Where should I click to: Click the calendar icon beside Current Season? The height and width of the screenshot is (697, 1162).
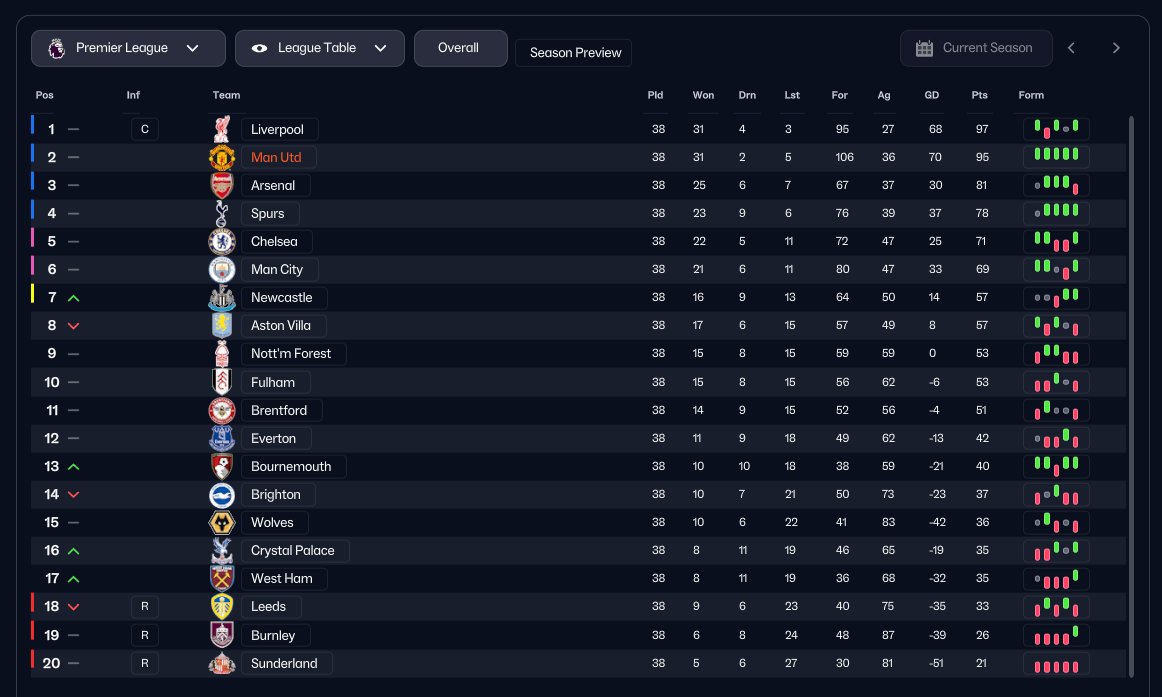click(924, 48)
